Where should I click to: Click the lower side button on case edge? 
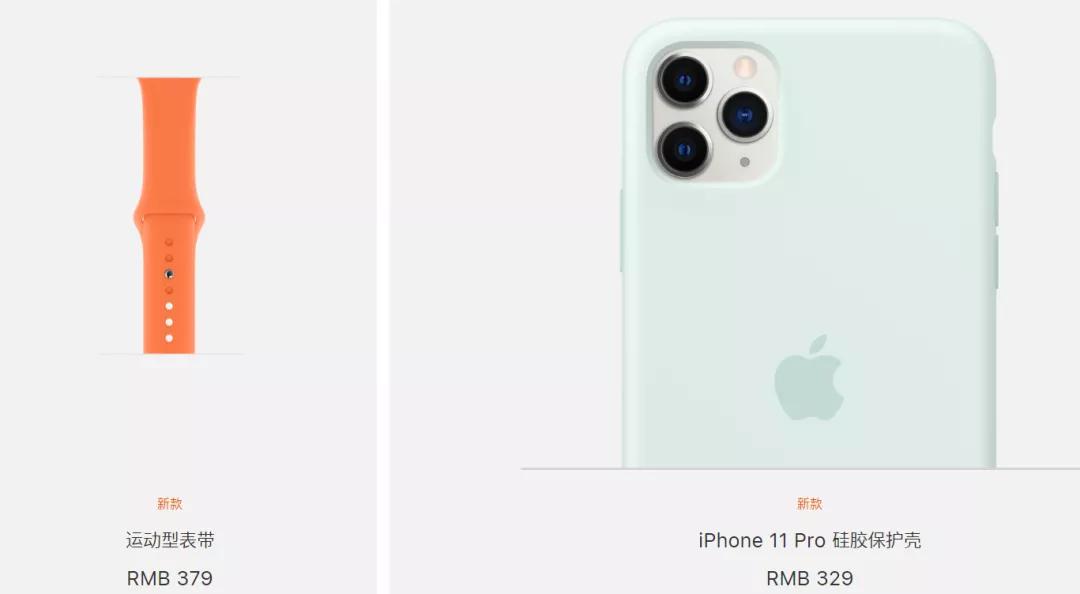996,261
